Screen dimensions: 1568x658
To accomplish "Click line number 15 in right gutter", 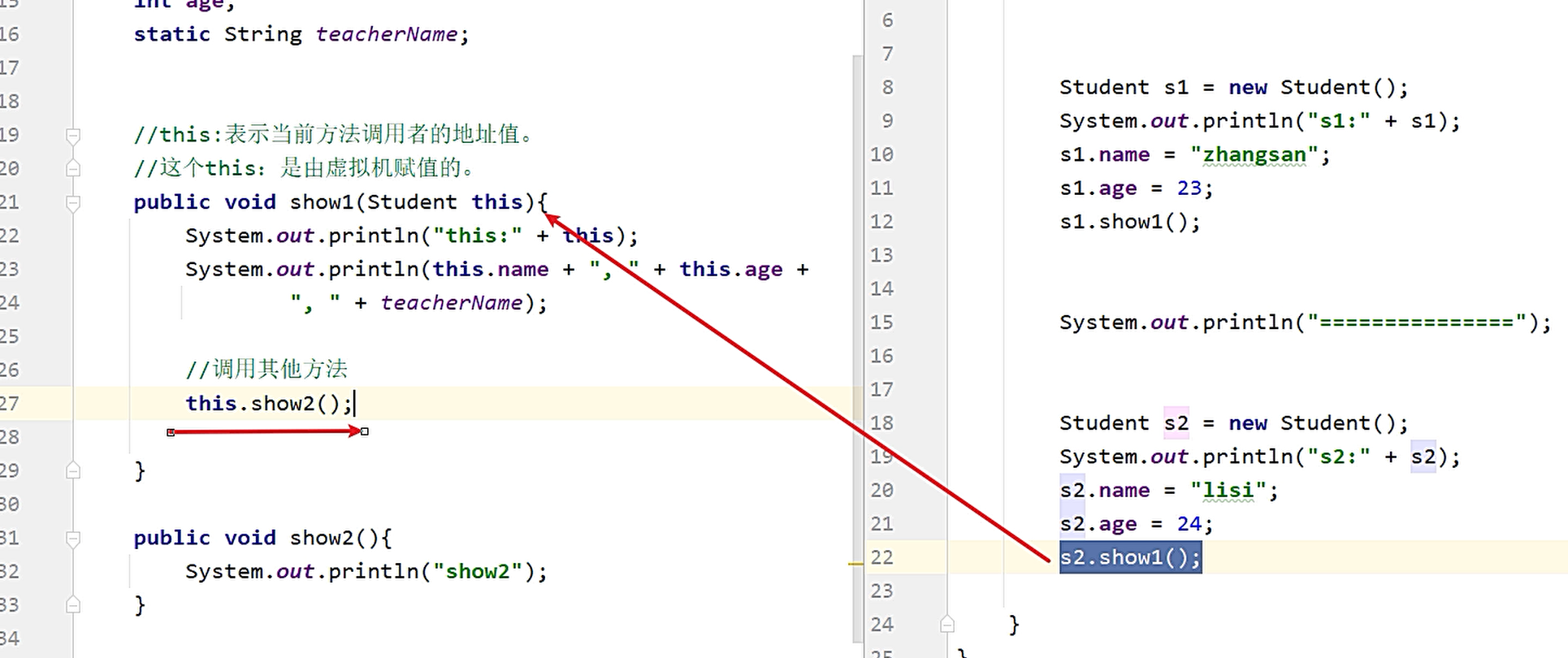I will (x=881, y=323).
